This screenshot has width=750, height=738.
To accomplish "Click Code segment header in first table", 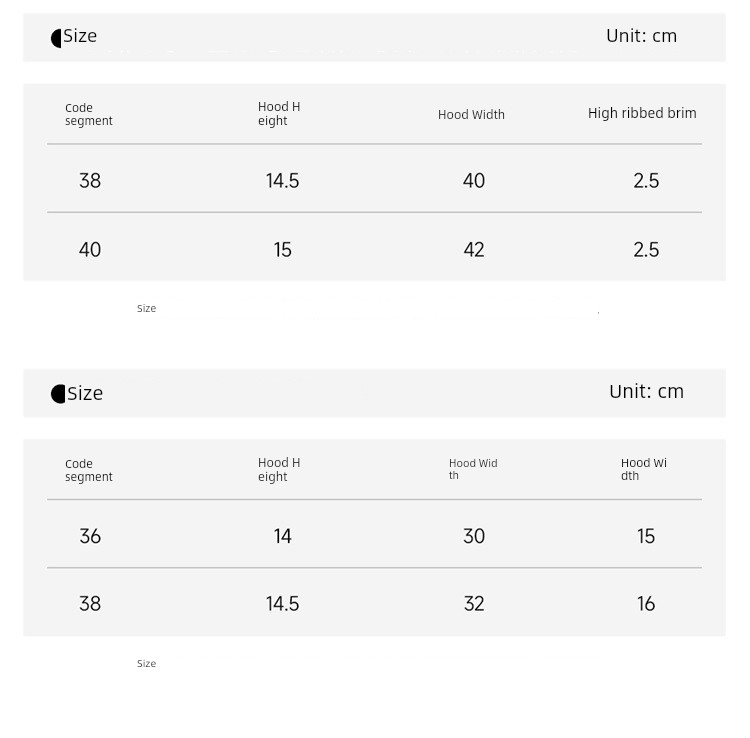I will click(88, 114).
